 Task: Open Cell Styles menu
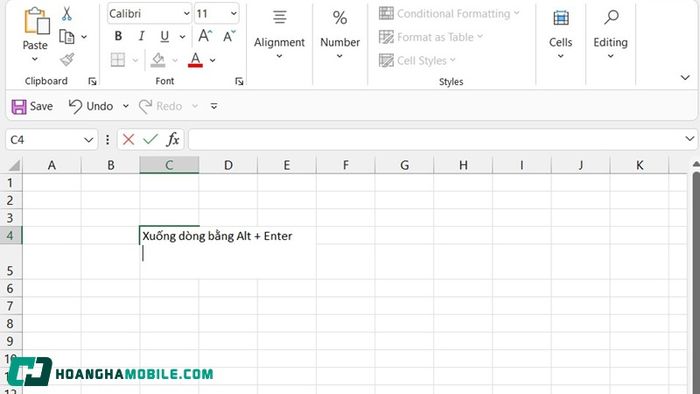click(x=417, y=60)
